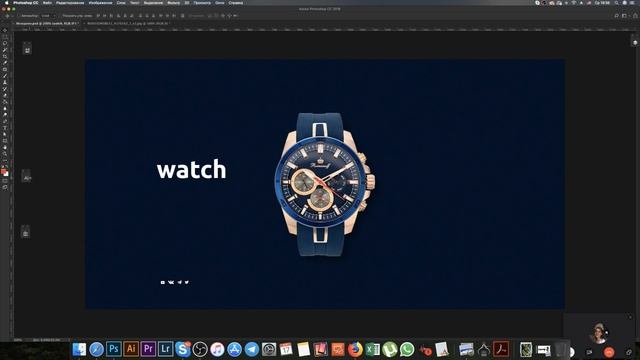The image size is (640, 360).
Task: Select the Blur tool
Action: [5, 109]
